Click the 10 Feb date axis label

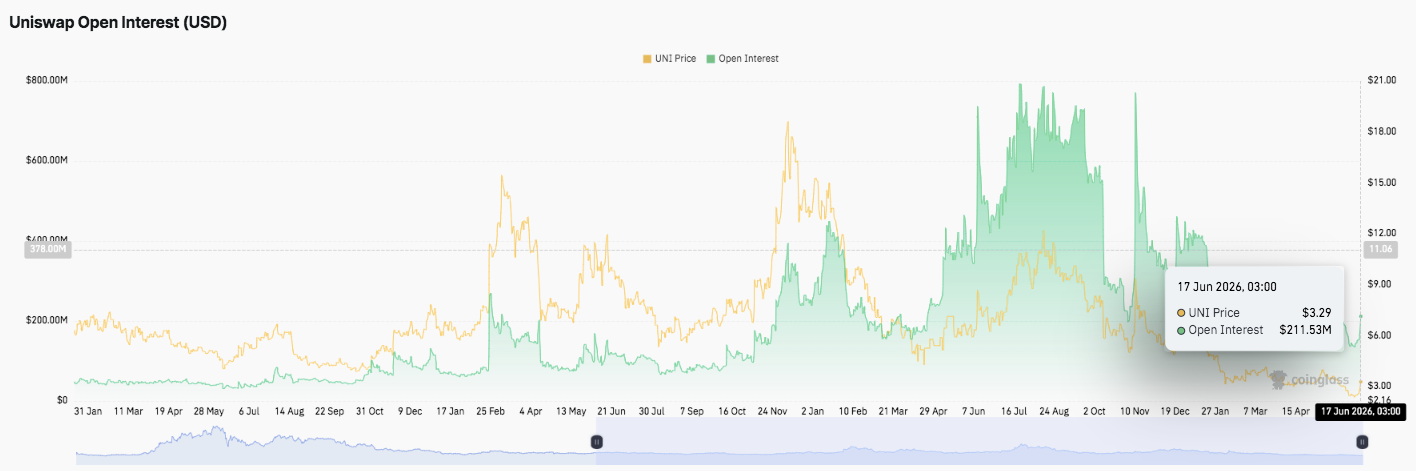(x=853, y=411)
